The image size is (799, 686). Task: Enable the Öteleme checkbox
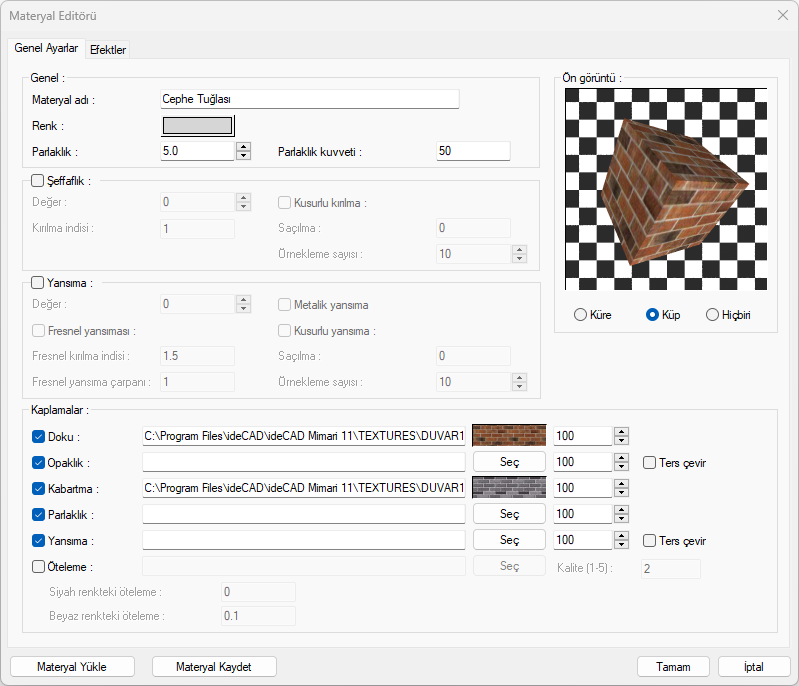coord(39,566)
